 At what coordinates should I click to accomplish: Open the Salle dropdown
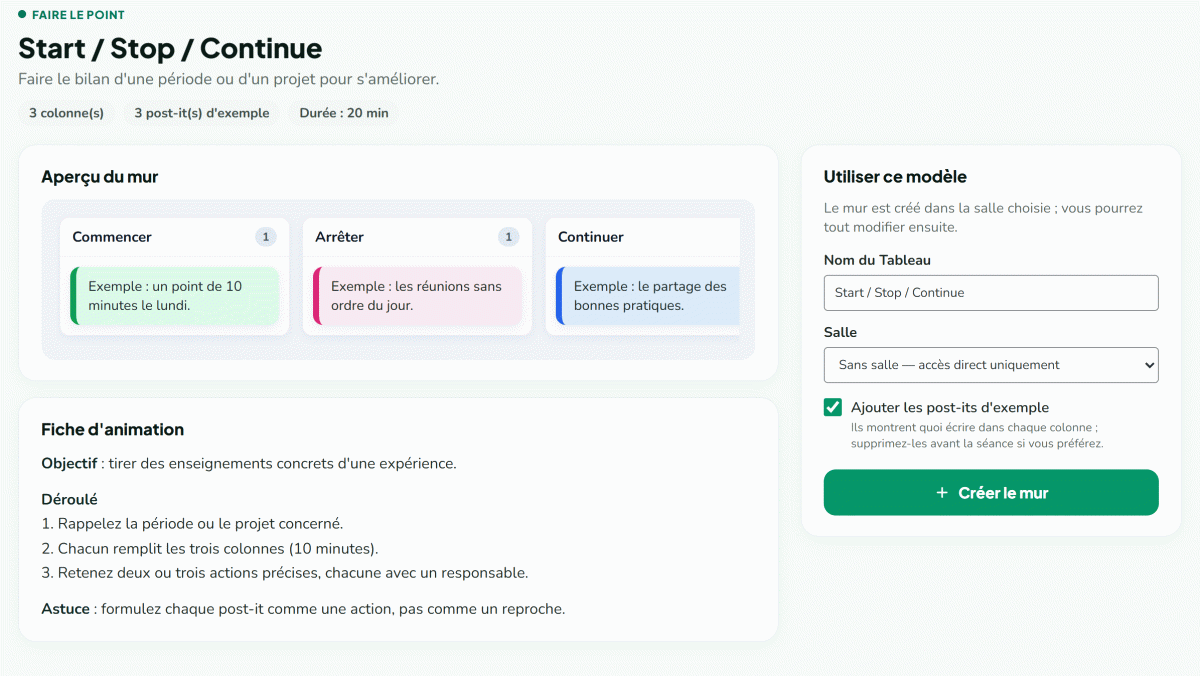click(x=991, y=365)
